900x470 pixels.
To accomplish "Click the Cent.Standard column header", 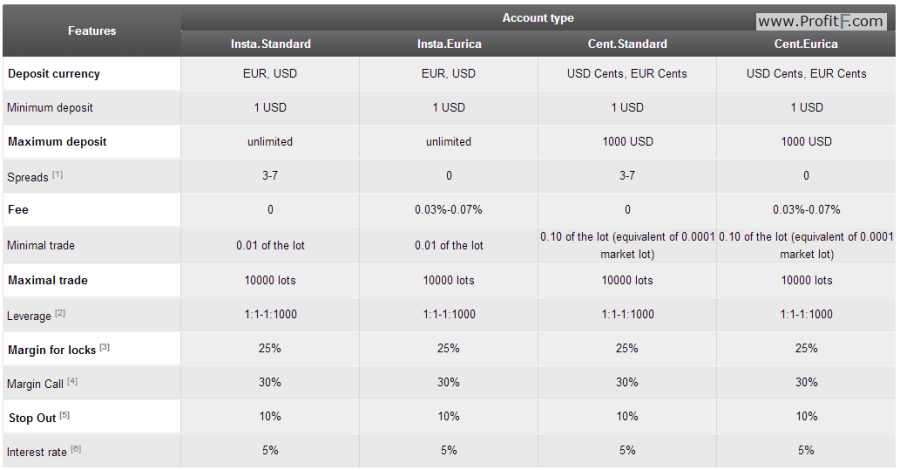I will point(627,44).
